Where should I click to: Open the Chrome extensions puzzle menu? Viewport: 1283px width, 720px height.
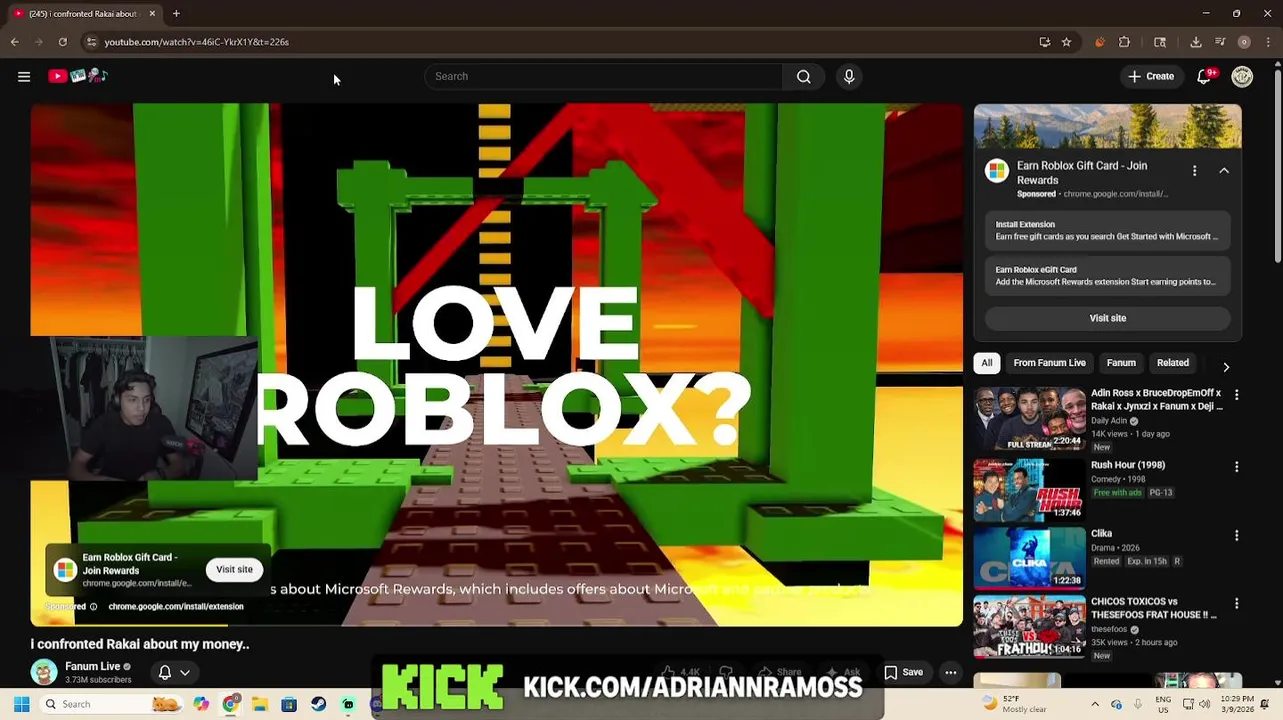click(x=1124, y=42)
